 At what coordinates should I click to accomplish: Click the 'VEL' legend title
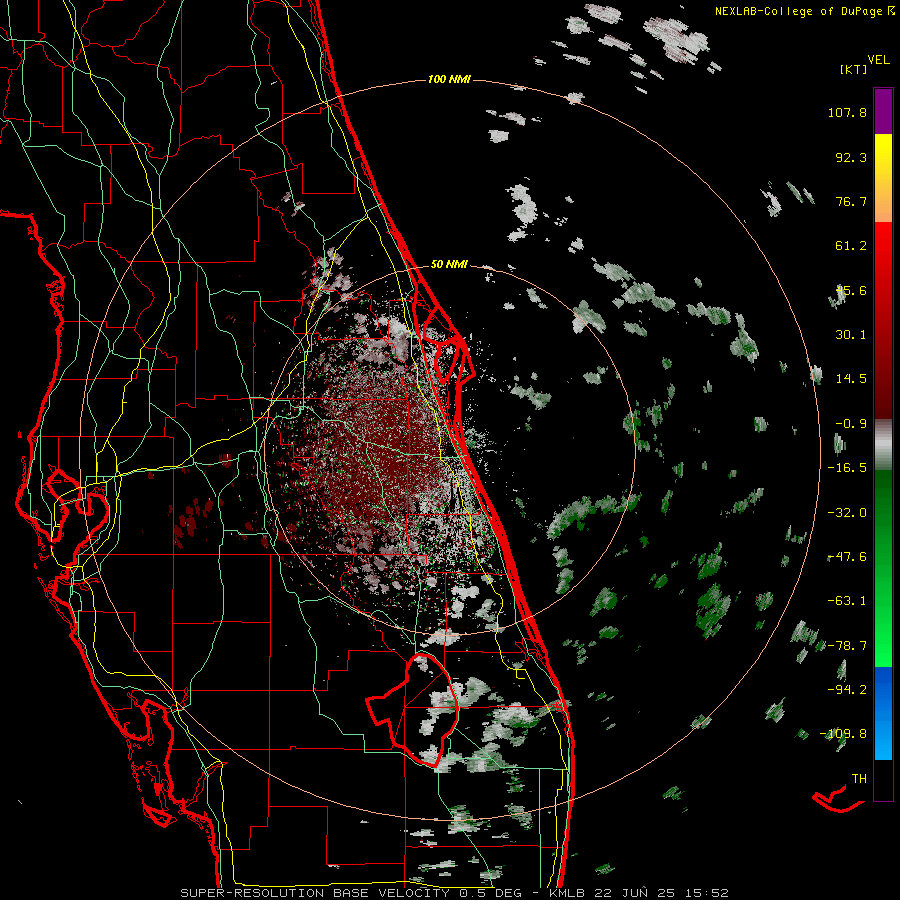[878, 59]
